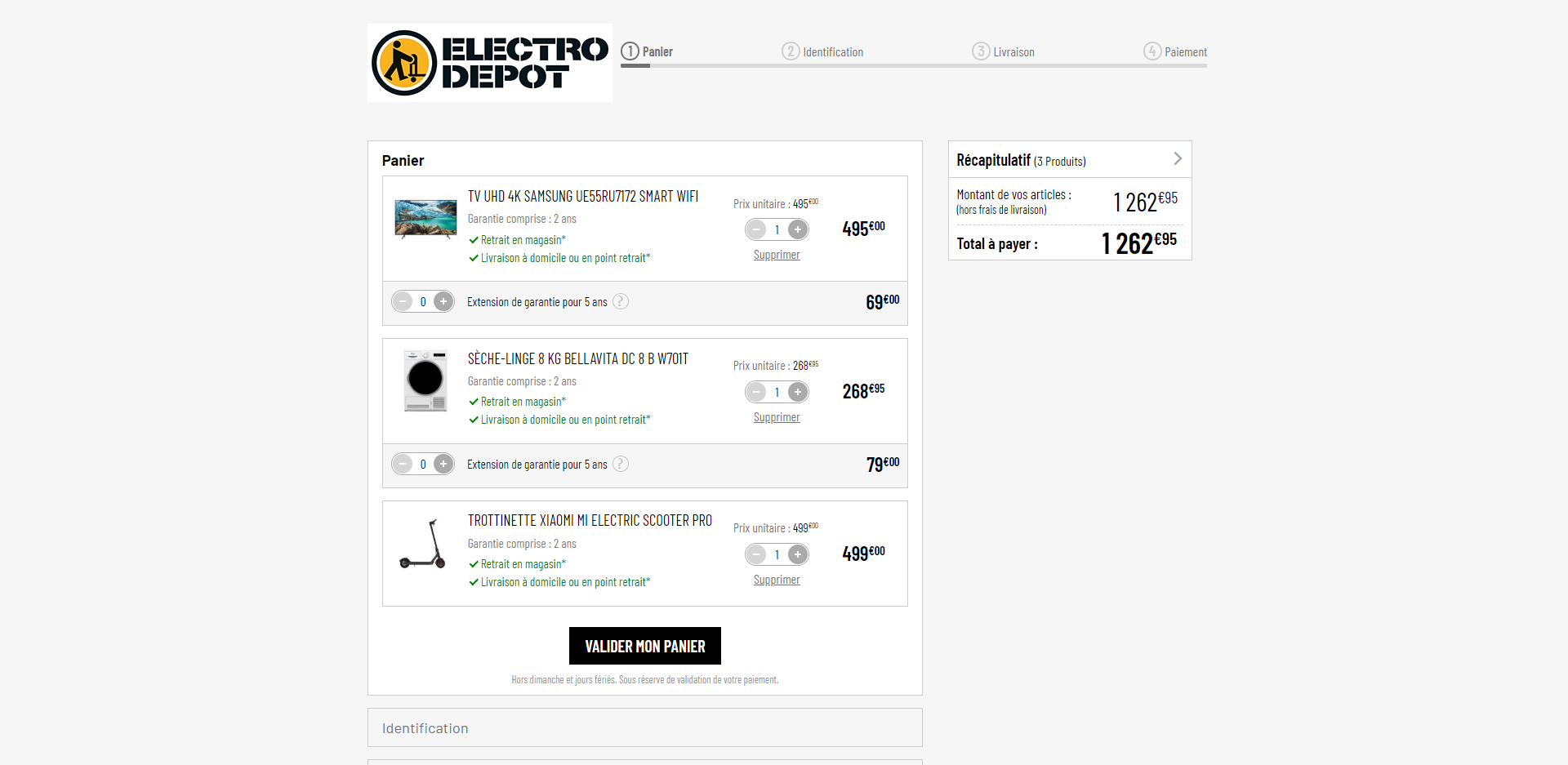Viewport: 1568px width, 765px height.
Task: Open the Samsung TV product thumbnail
Action: tap(425, 219)
